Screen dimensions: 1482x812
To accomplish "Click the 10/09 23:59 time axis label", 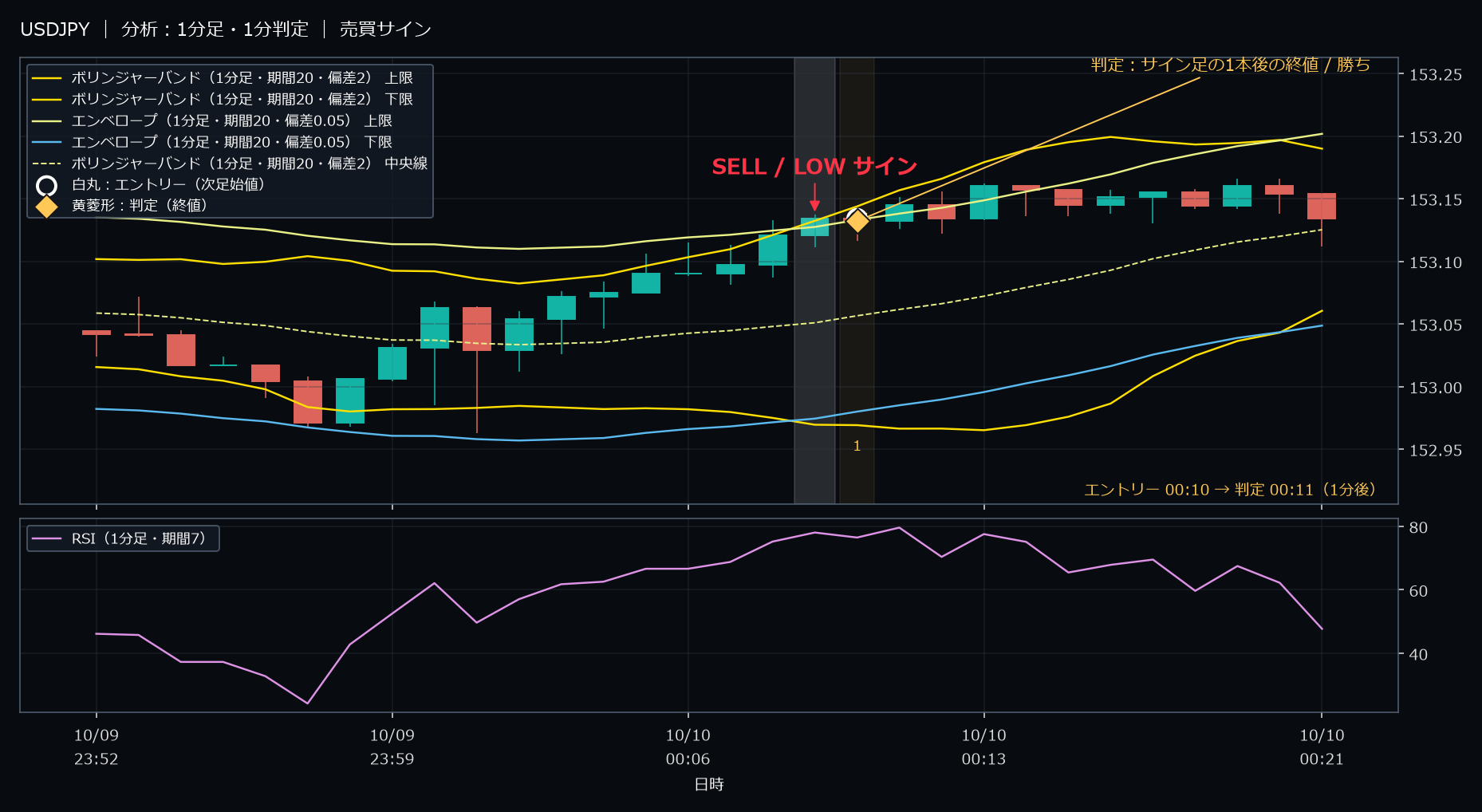I will point(392,747).
